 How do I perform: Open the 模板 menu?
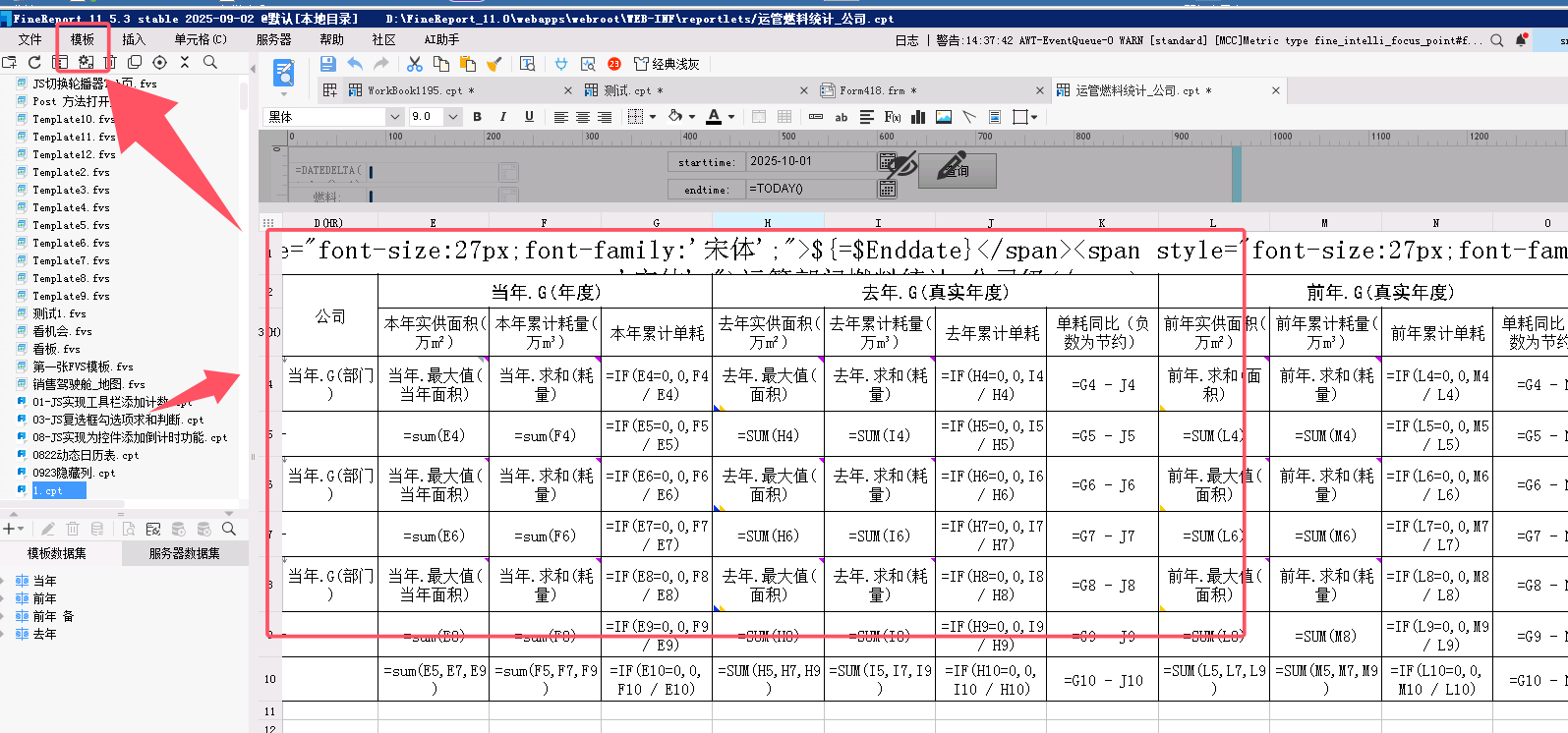pyautogui.click(x=83, y=39)
